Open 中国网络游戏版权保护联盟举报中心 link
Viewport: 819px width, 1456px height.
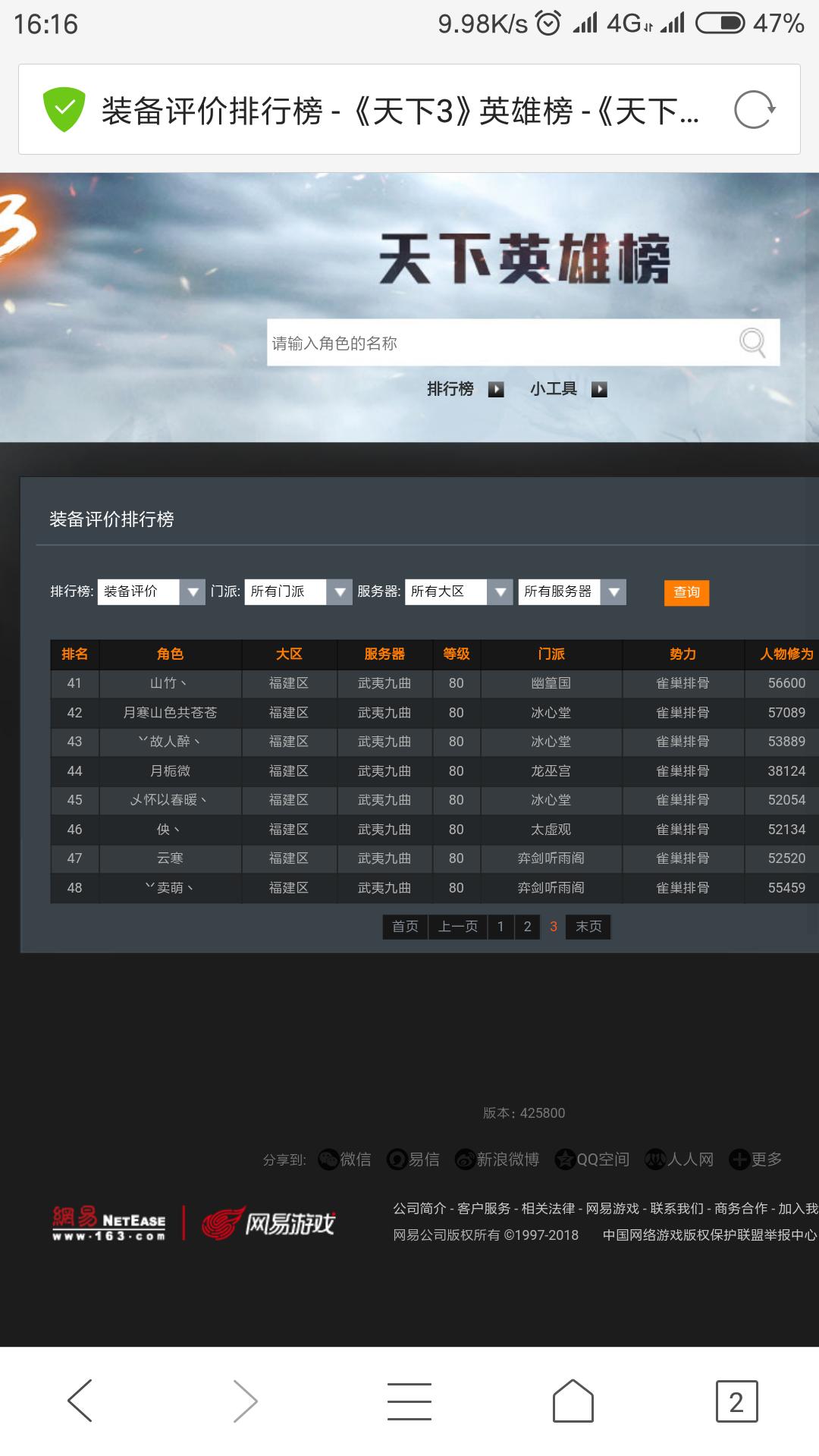pos(710,1235)
